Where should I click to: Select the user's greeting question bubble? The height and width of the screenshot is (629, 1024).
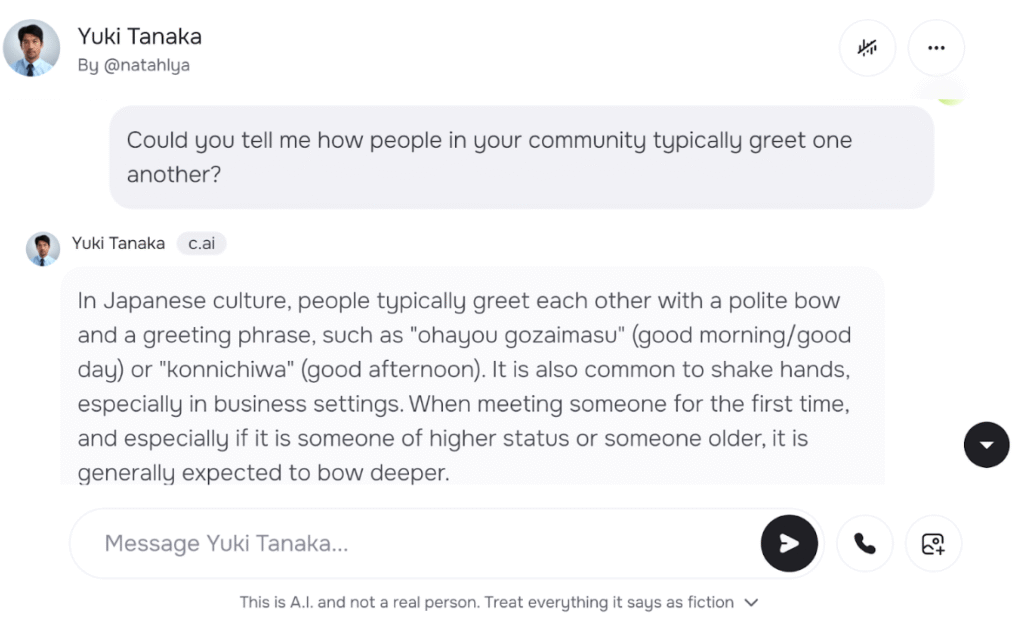(x=520, y=157)
